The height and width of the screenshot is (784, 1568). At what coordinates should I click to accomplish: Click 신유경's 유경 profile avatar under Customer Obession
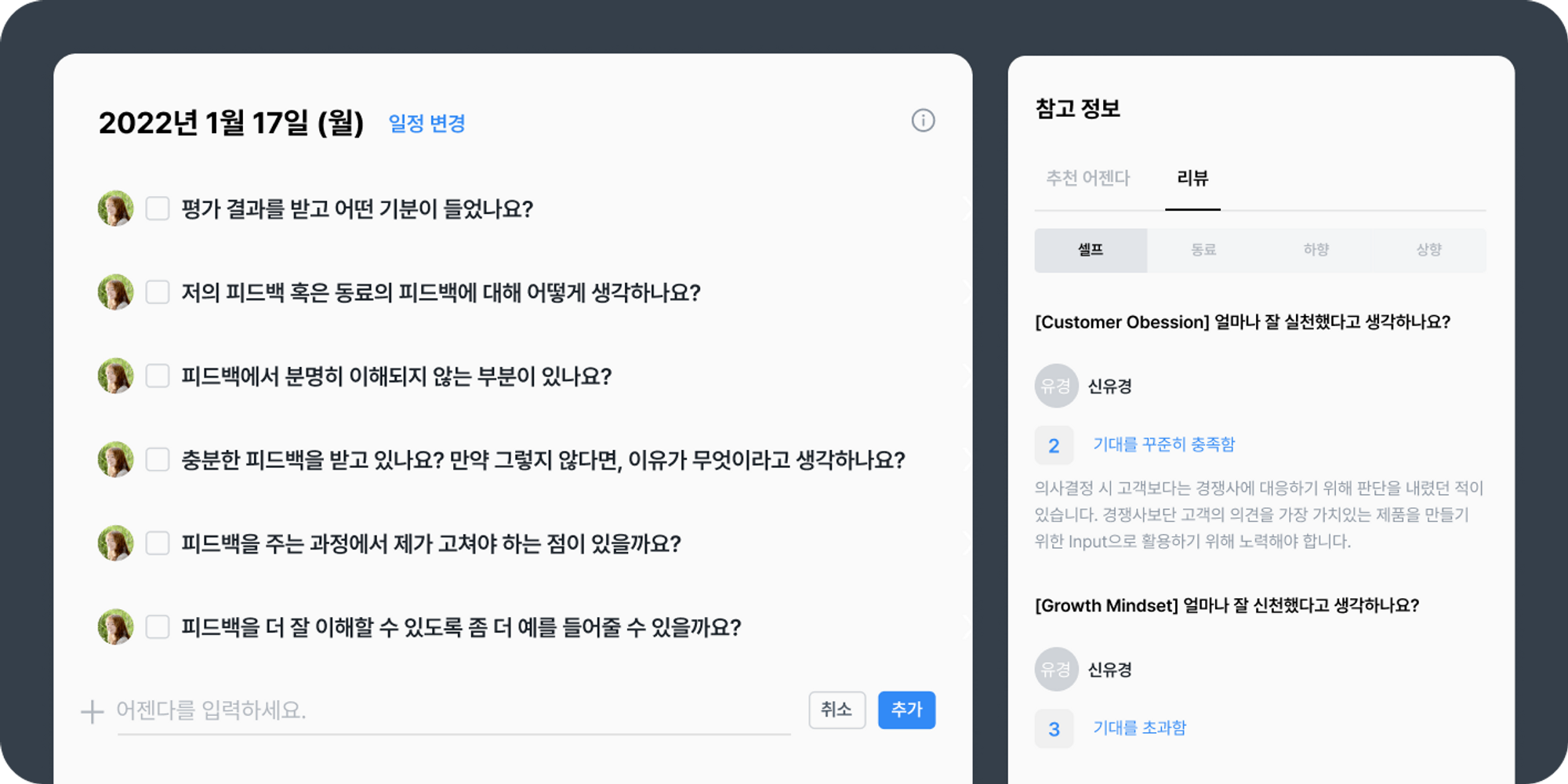[x=1055, y=387]
